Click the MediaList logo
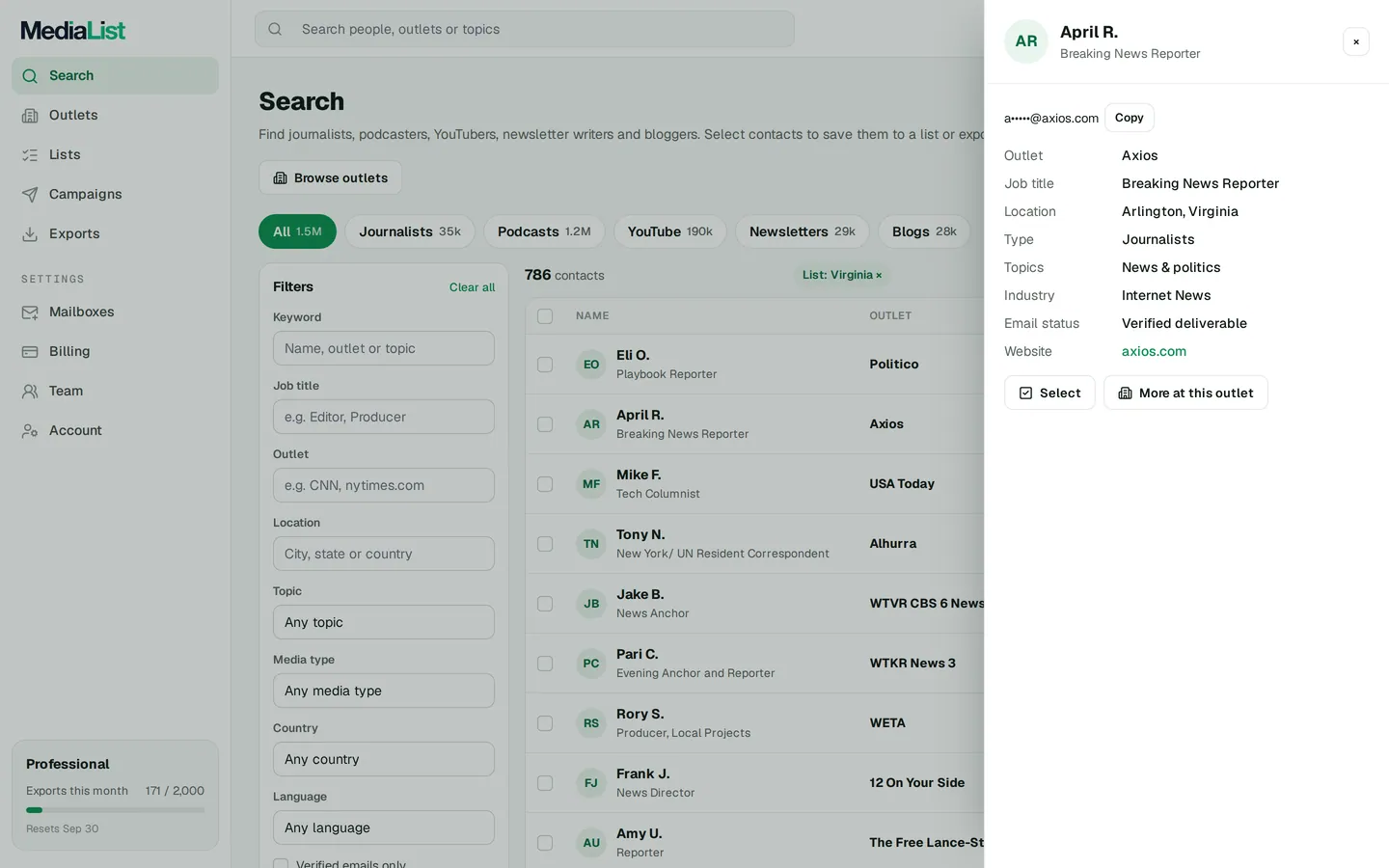Viewport: 1389px width, 868px height. tap(73, 30)
